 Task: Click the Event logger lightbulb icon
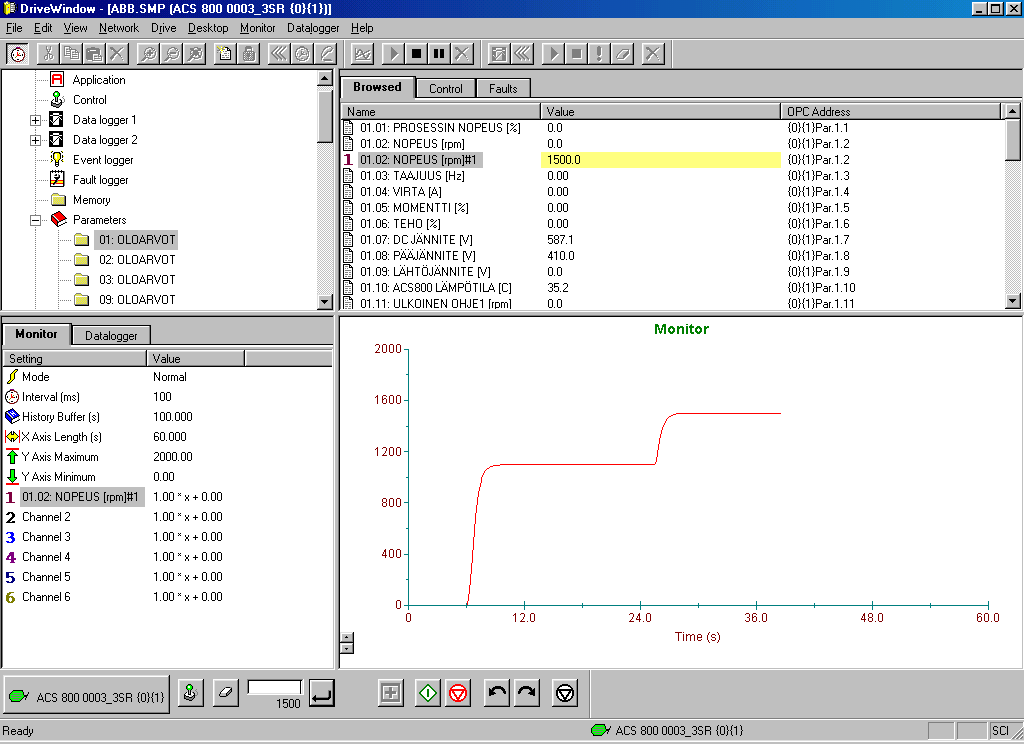[57, 159]
